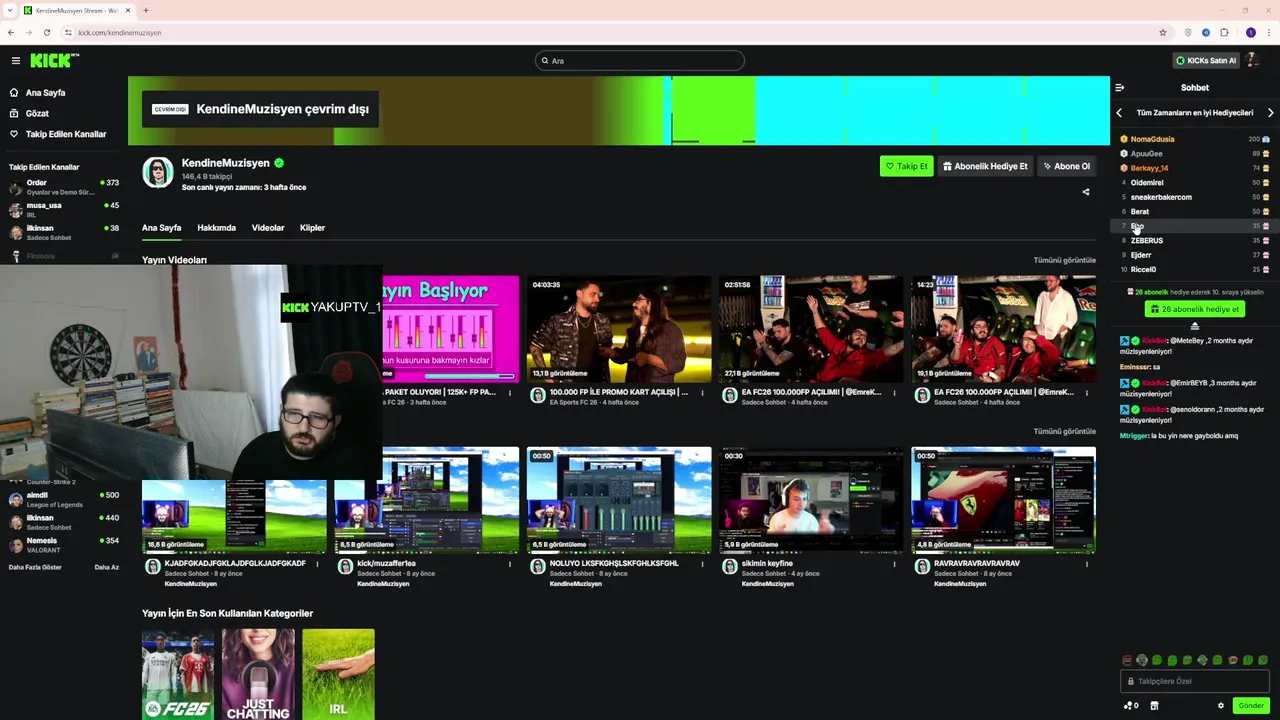Viewport: 1280px width, 720px height.
Task: Click Daha Fazla Göster in sidebar
Action: 35,567
